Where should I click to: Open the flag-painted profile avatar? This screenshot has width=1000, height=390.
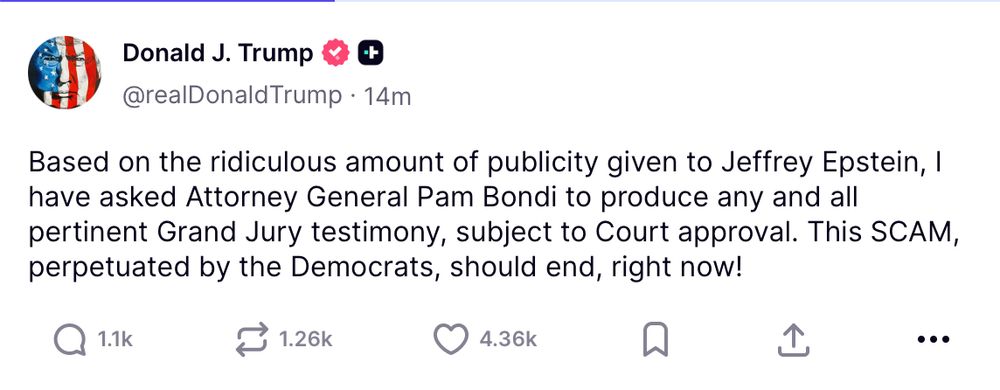(64, 72)
